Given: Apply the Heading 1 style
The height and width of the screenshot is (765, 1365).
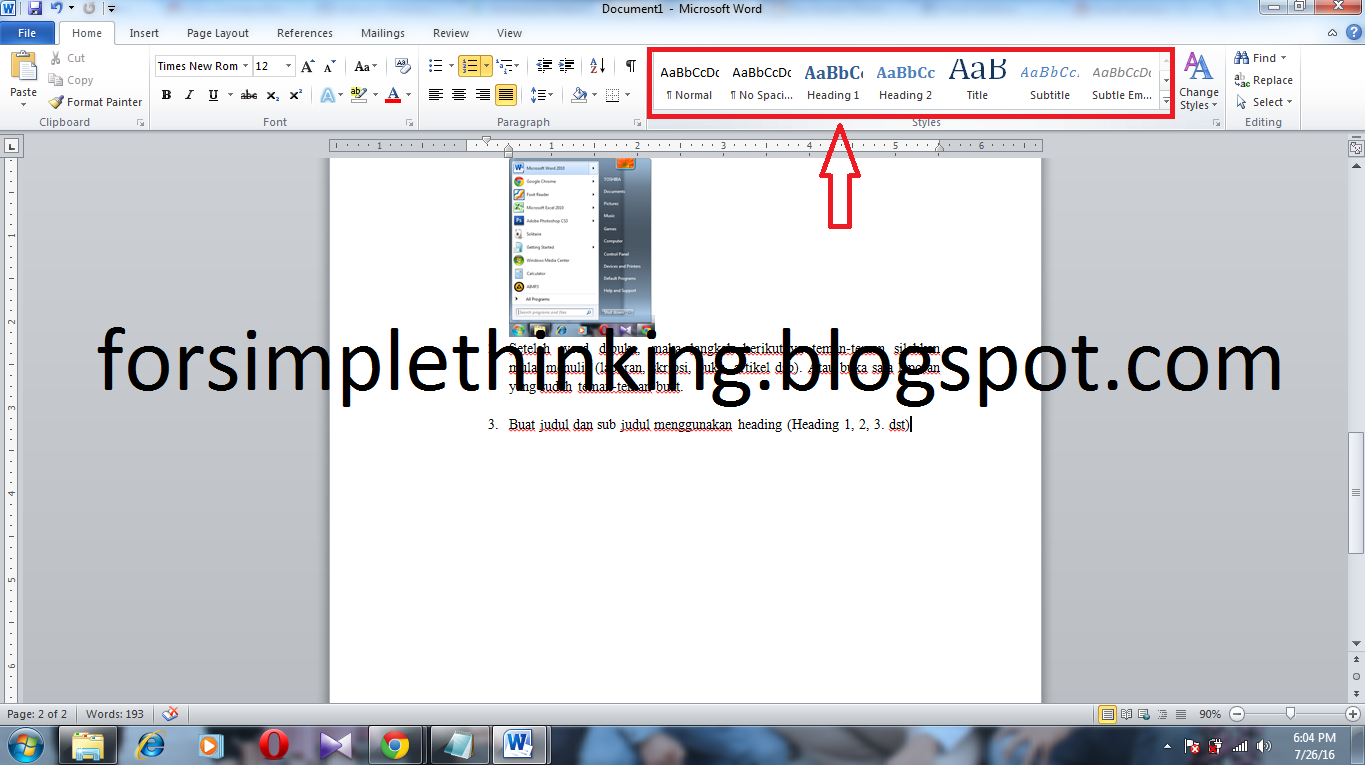Looking at the screenshot, I should [x=832, y=80].
